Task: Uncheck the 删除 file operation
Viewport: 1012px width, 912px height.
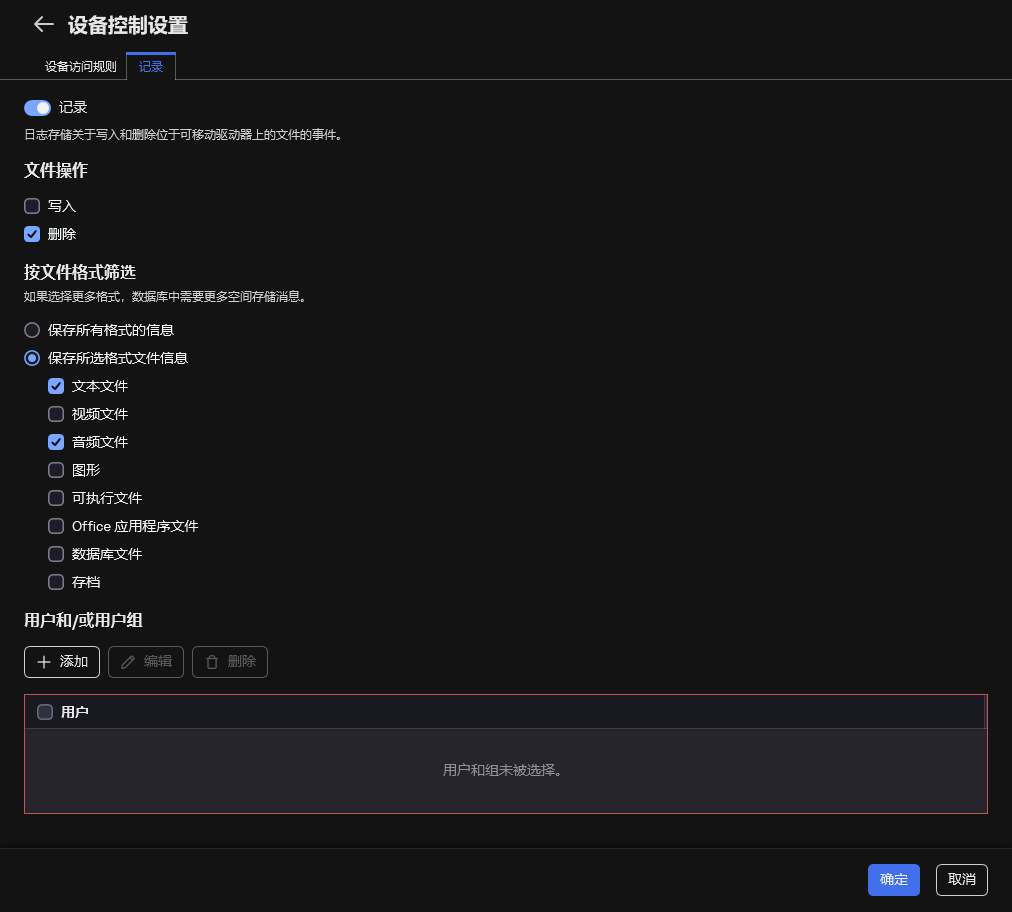Action: pos(31,234)
